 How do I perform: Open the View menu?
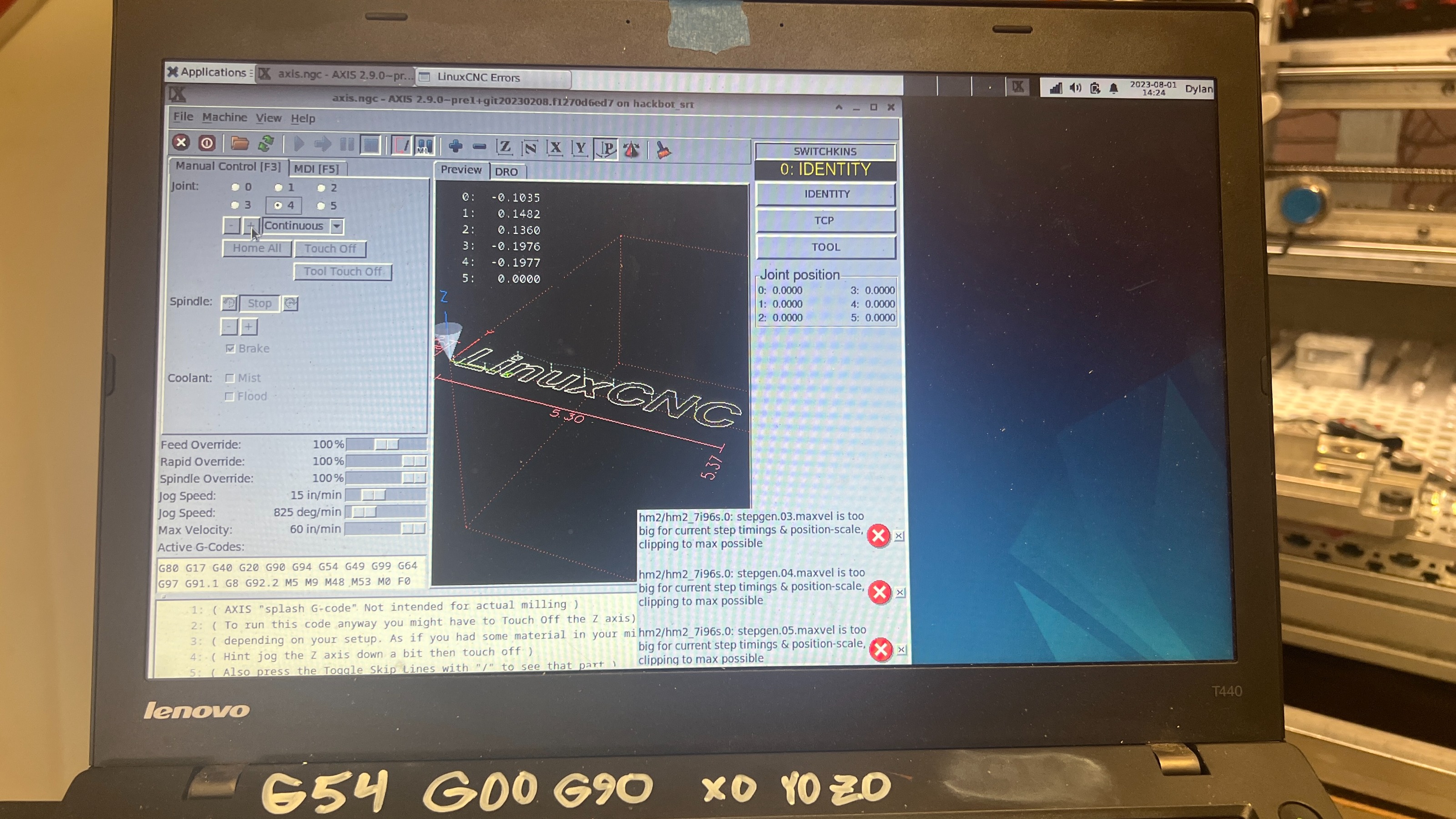point(268,118)
